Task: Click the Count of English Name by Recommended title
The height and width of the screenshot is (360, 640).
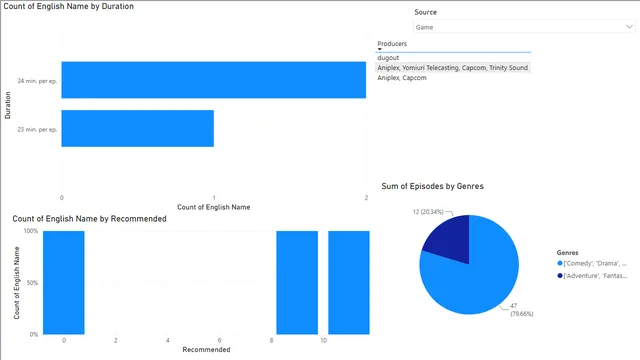Action: point(89,219)
